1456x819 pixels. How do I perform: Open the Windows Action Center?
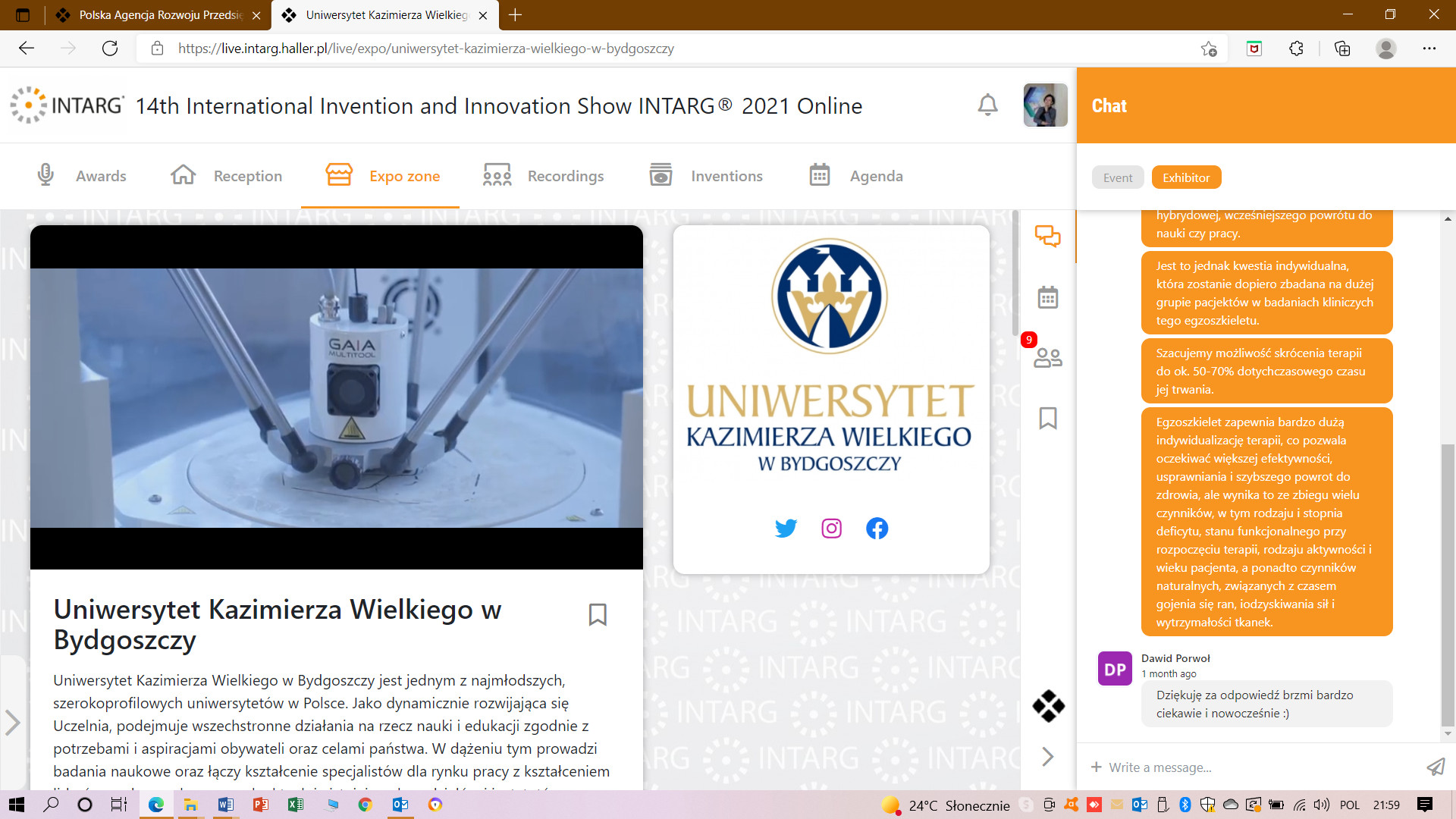pos(1425,805)
